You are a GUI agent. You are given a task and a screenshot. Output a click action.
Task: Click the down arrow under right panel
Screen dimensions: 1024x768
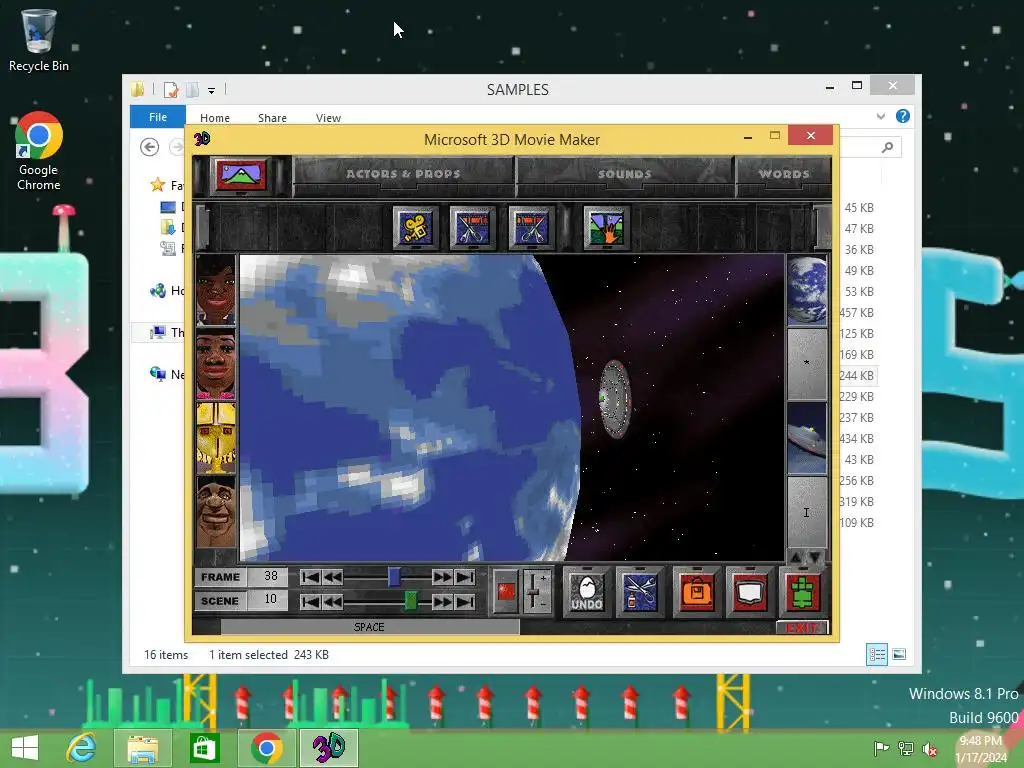[816, 557]
